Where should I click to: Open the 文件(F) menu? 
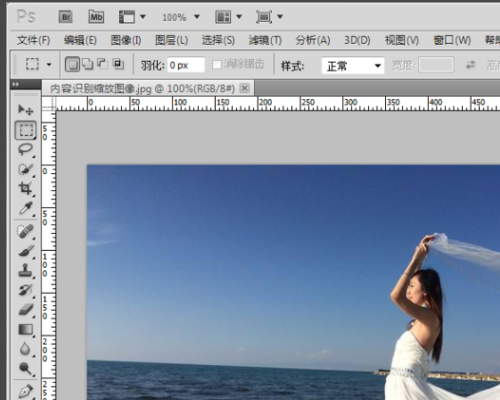[33, 40]
